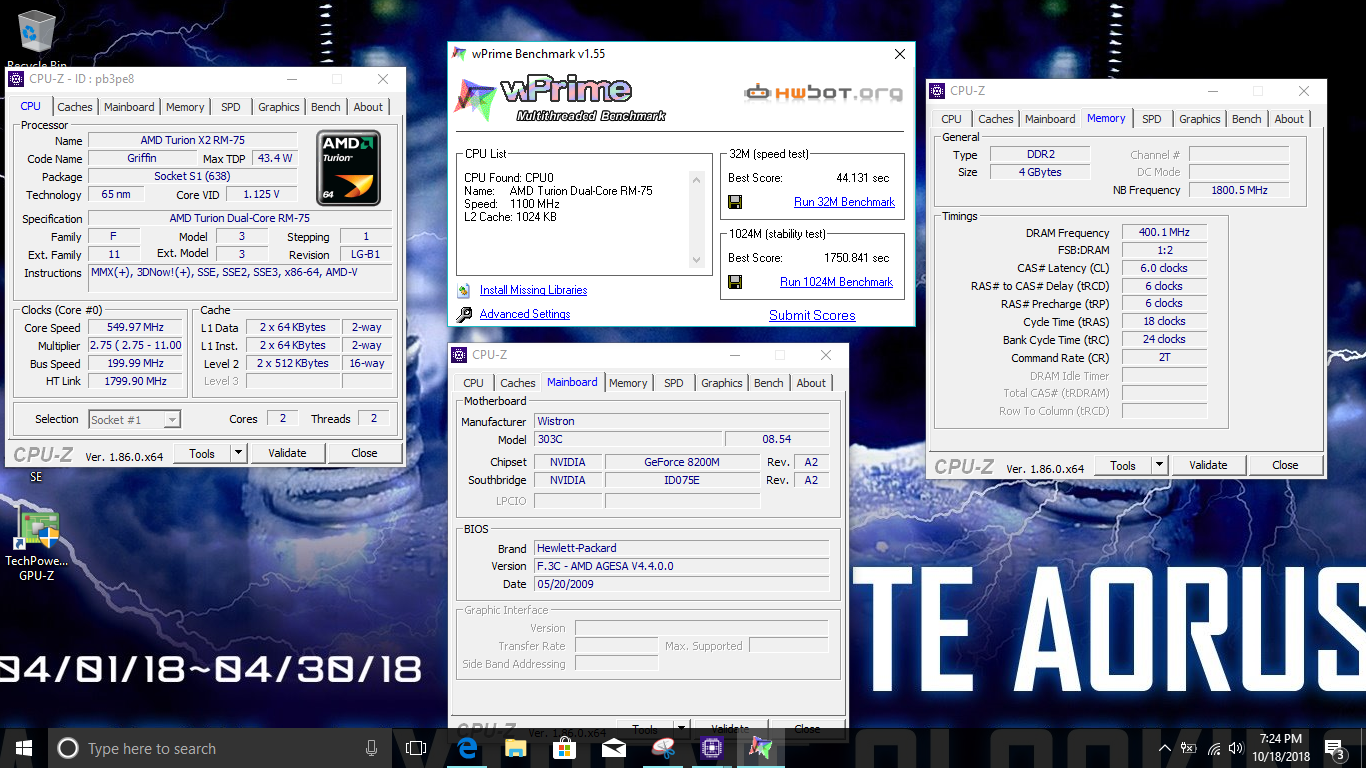Launch TechPowerUp GPU-Z desktop shortcut

[x=37, y=545]
